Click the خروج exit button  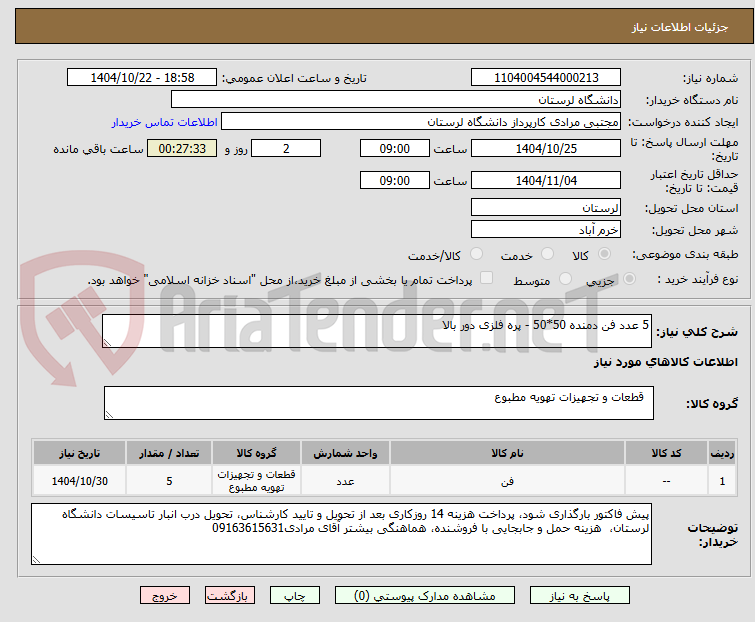(x=165, y=596)
